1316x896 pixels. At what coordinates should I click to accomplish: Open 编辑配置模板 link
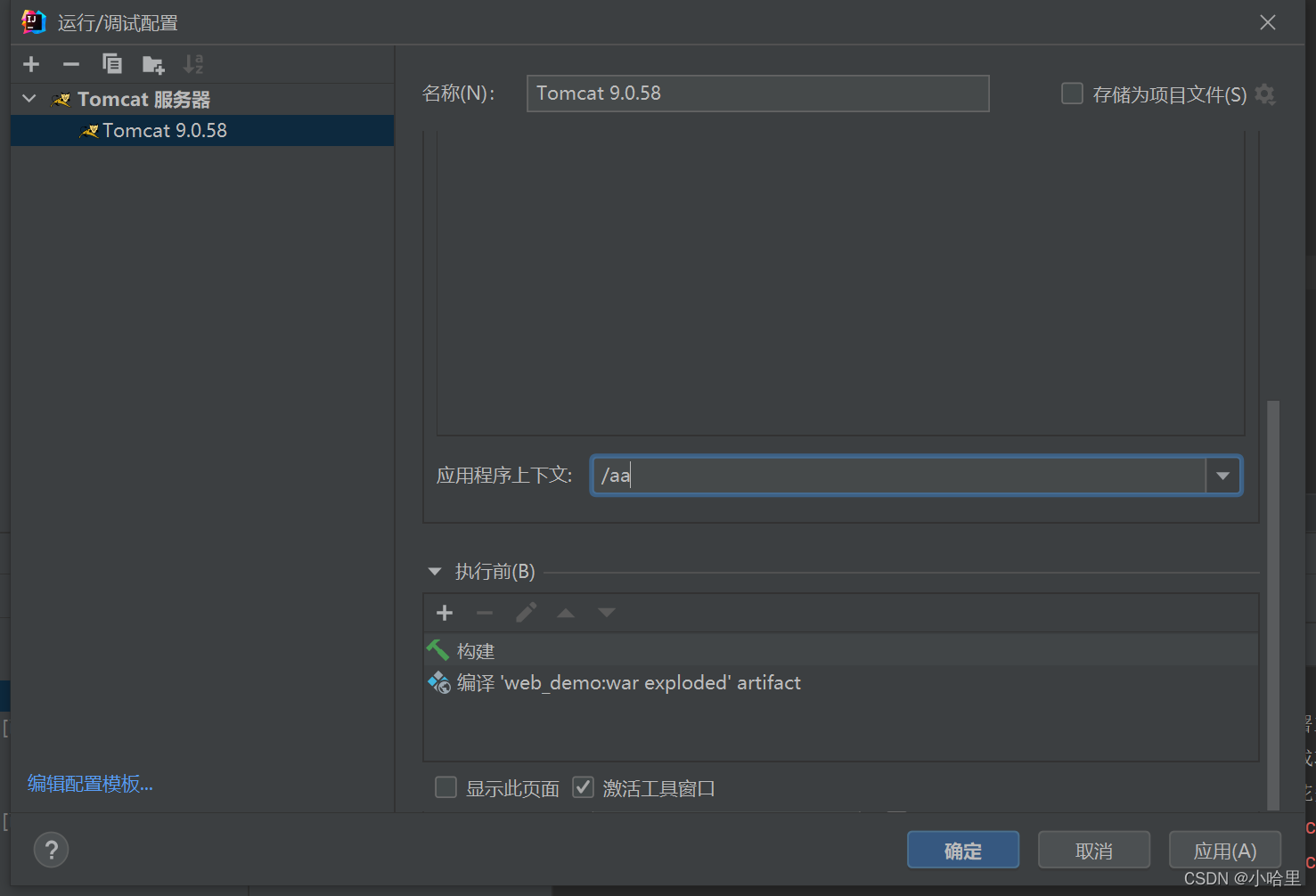(x=90, y=784)
